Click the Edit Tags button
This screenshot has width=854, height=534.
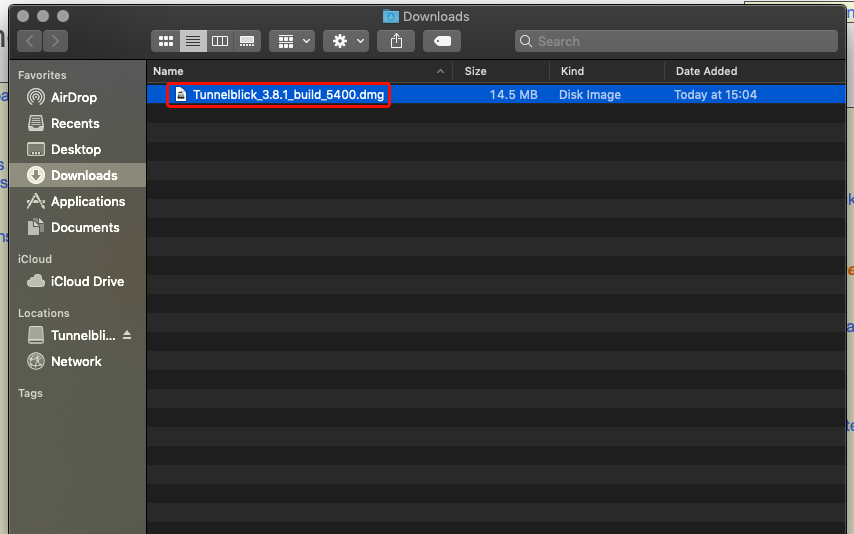(441, 41)
